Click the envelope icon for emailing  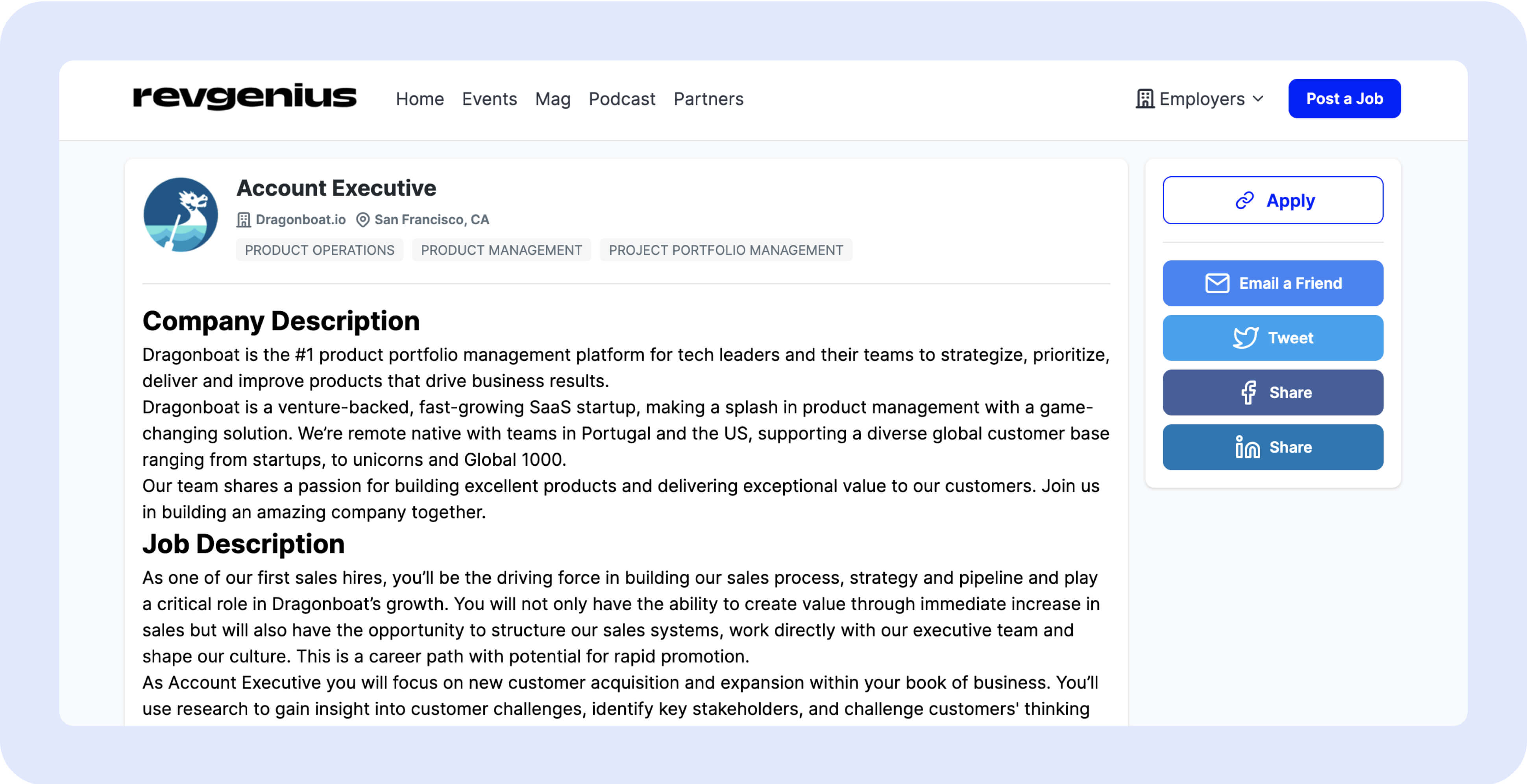pyautogui.click(x=1217, y=283)
